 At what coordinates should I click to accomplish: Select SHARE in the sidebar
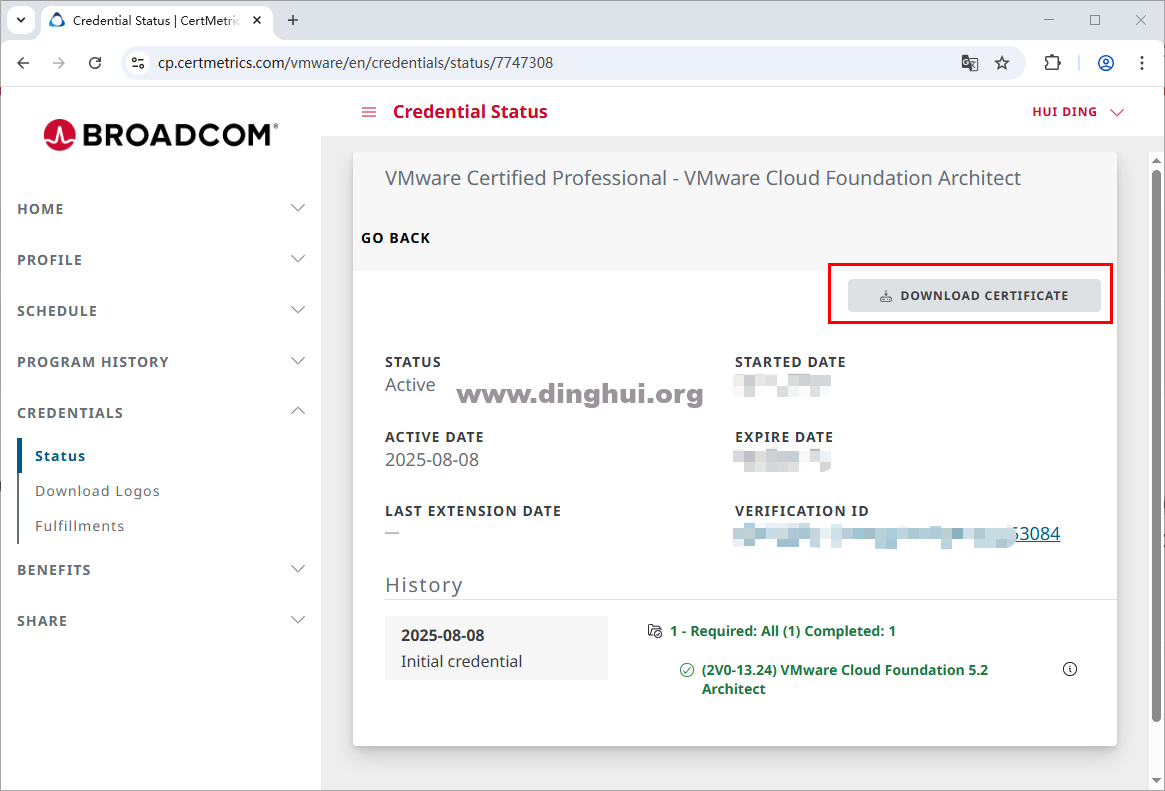(x=42, y=621)
